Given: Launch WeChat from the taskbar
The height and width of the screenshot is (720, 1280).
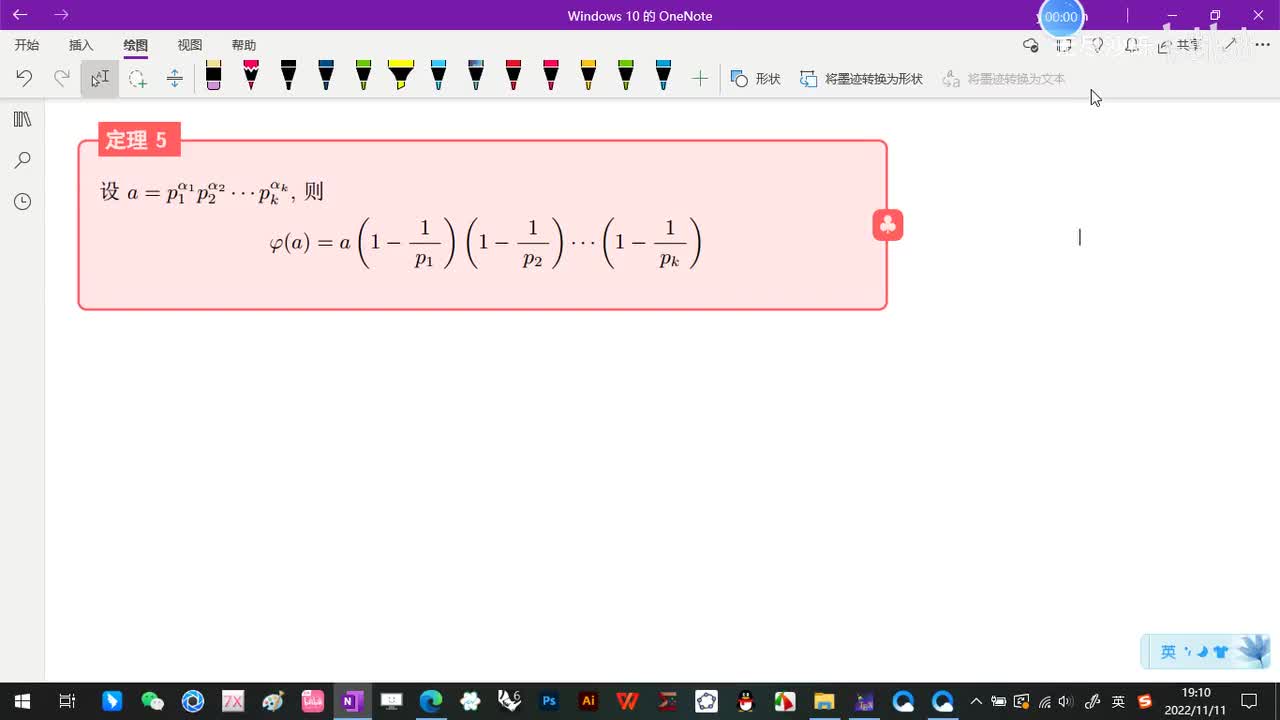Looking at the screenshot, I should pyautogui.click(x=152, y=701).
